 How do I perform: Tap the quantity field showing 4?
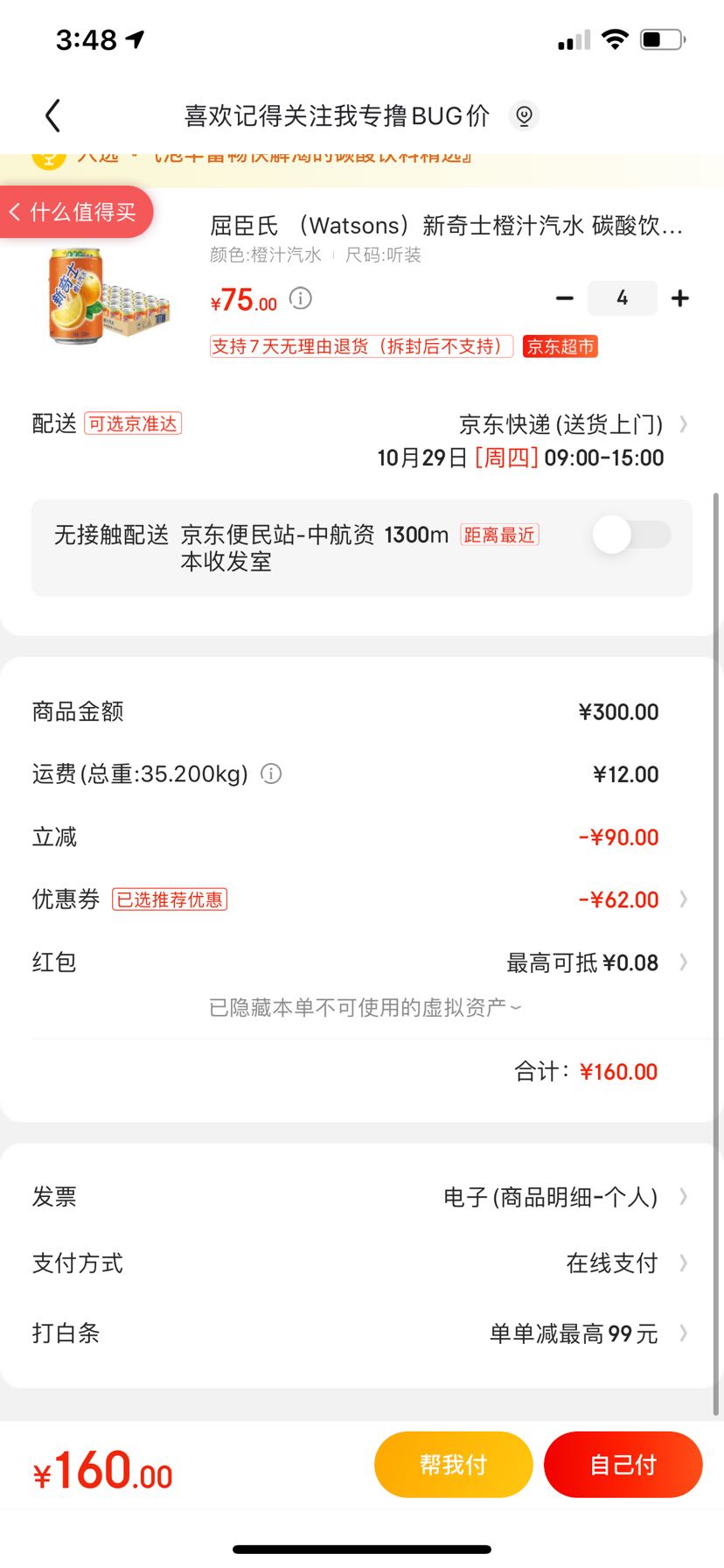pos(623,298)
